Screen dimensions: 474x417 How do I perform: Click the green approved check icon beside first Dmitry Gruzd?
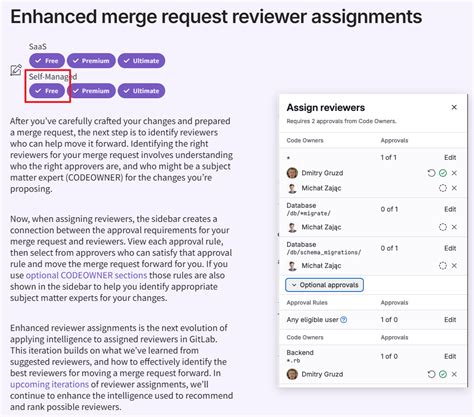(x=443, y=173)
